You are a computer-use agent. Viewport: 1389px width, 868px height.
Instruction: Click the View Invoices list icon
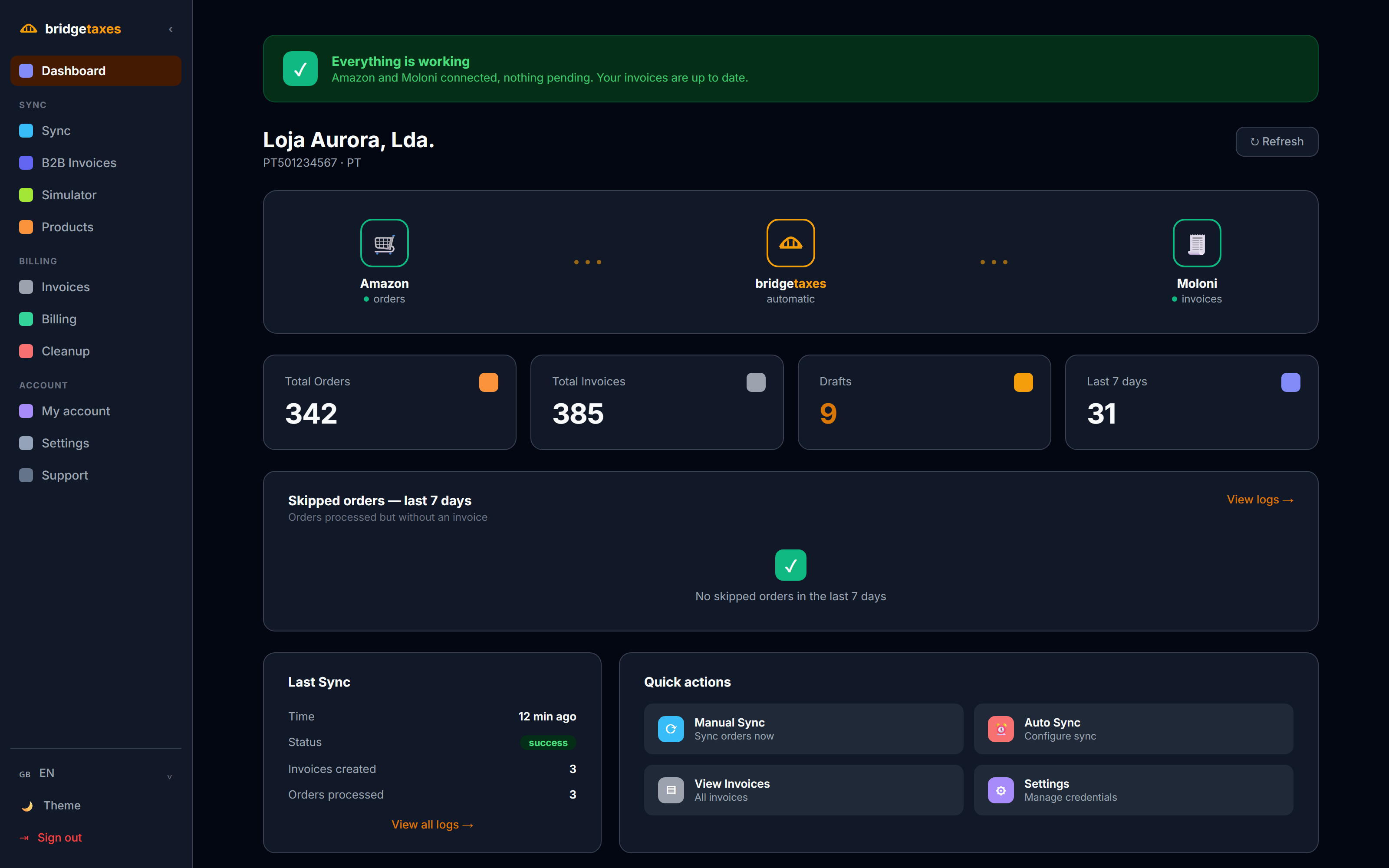670,790
